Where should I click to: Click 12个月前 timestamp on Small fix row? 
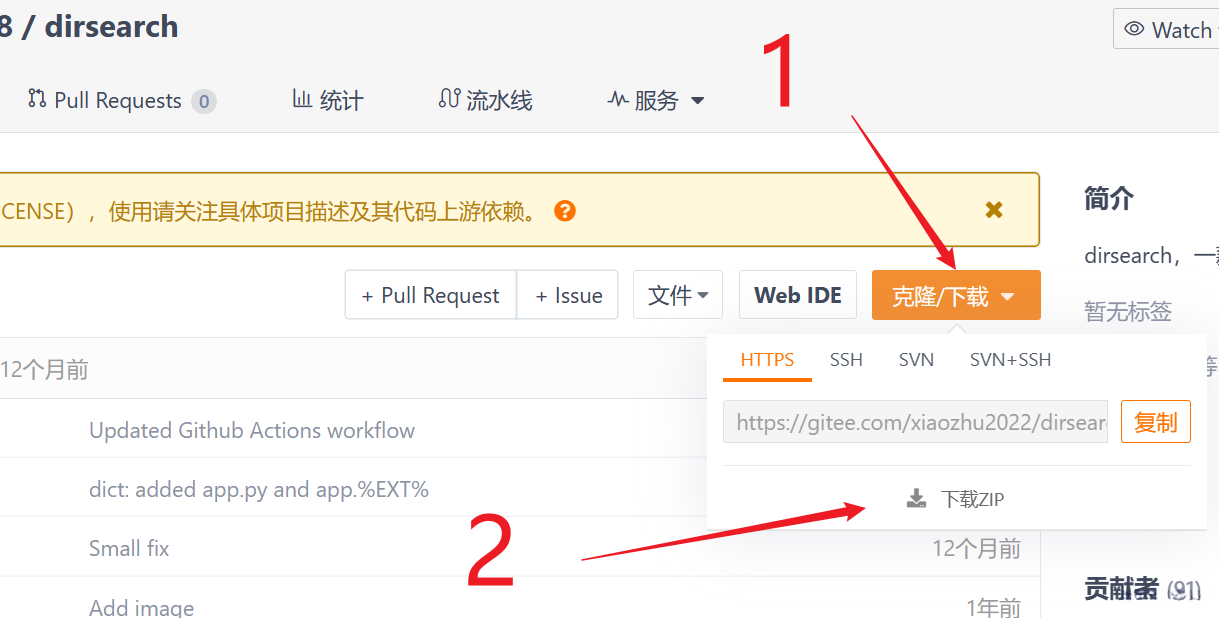[x=976, y=548]
